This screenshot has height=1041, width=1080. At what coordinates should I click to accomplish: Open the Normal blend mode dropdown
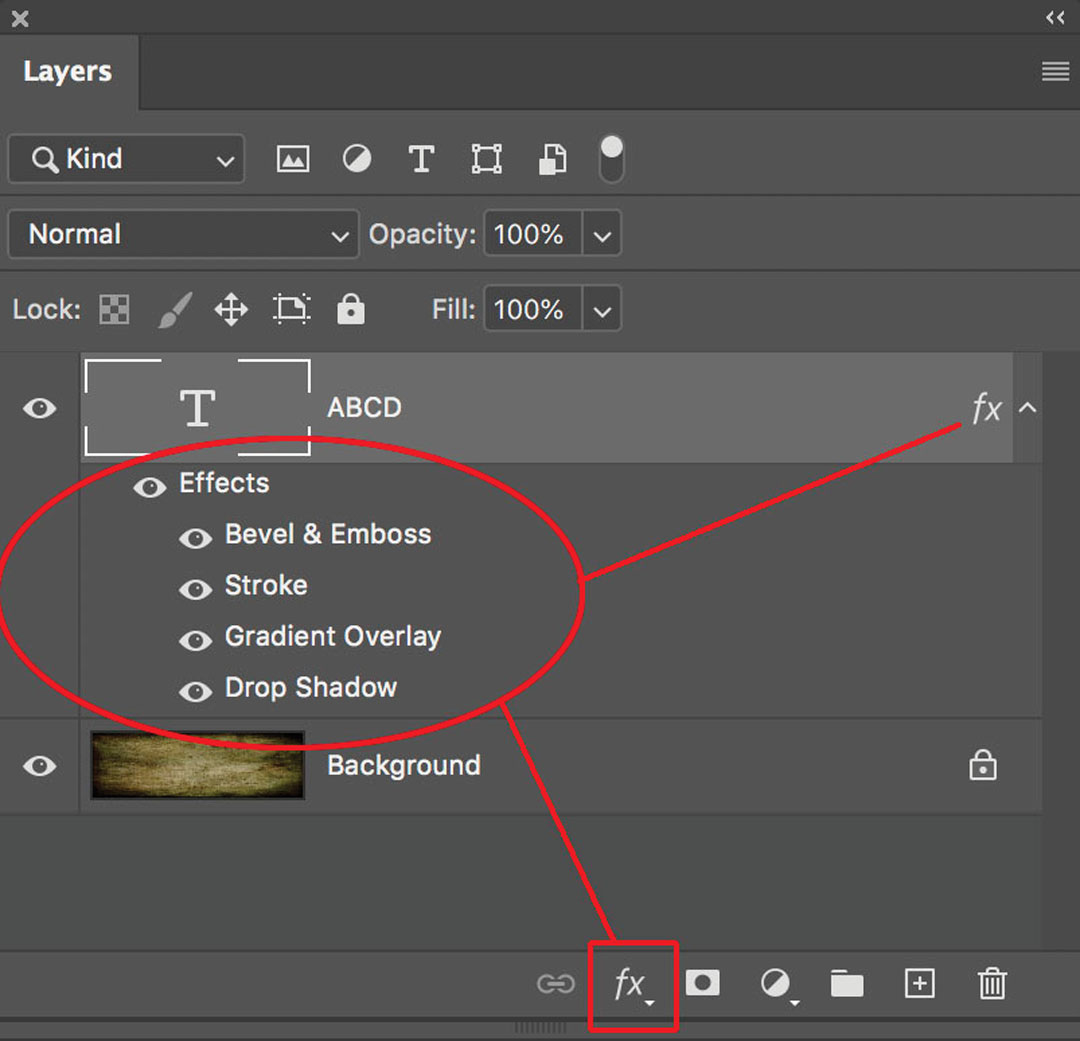pyautogui.click(x=183, y=234)
